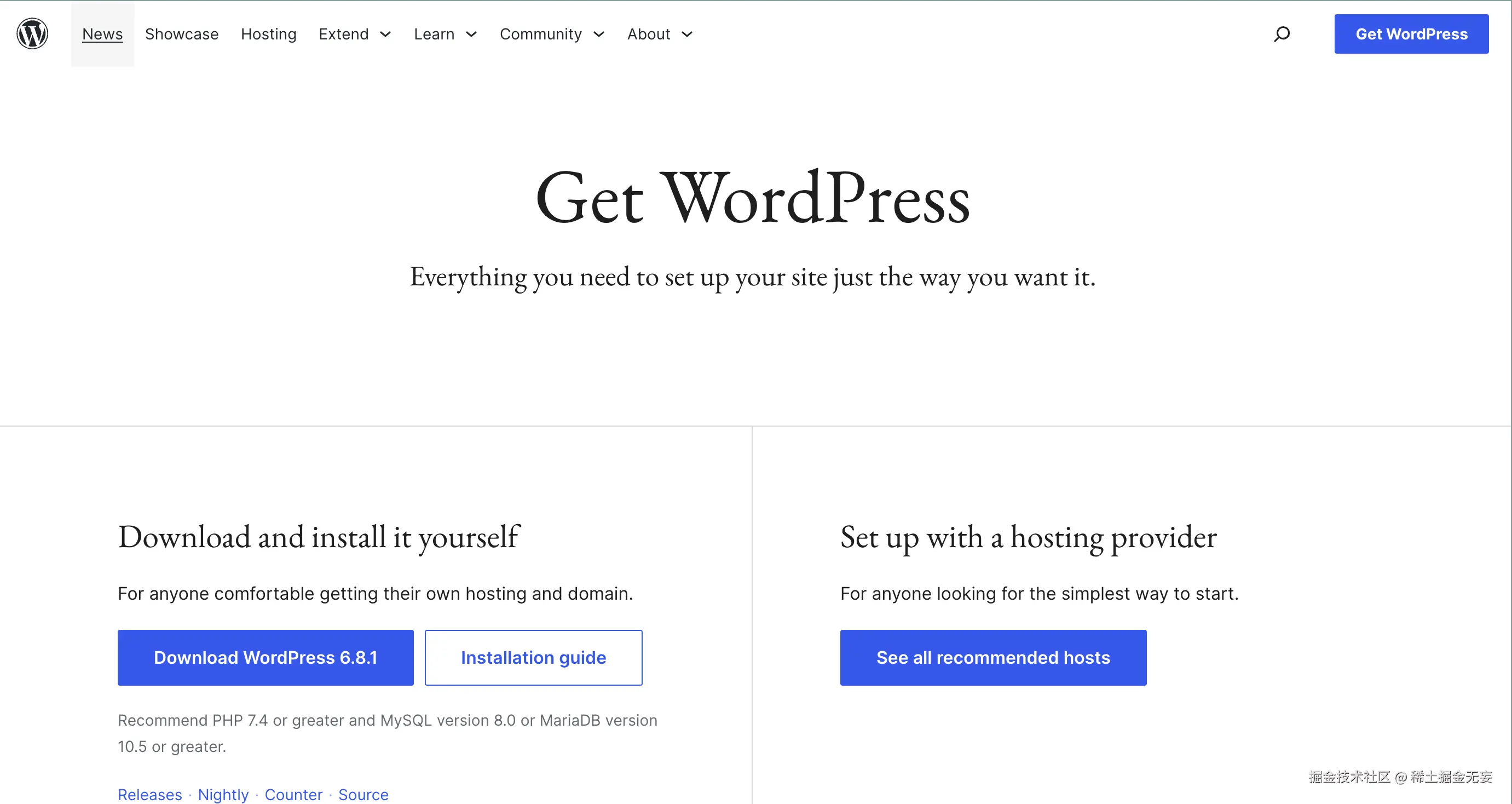Screen dimensions: 1512x804
Task: Open the Showcase menu item
Action: [x=181, y=34]
